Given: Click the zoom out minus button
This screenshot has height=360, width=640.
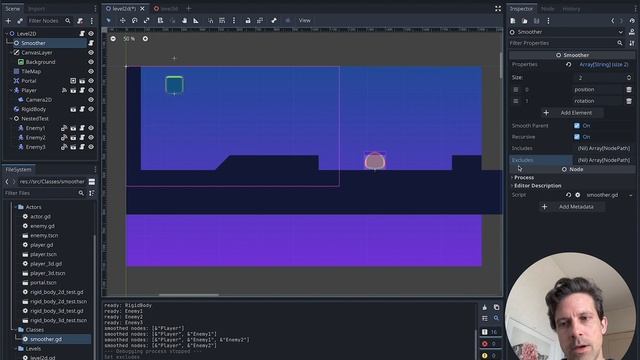Looking at the screenshot, I should (x=113, y=39).
